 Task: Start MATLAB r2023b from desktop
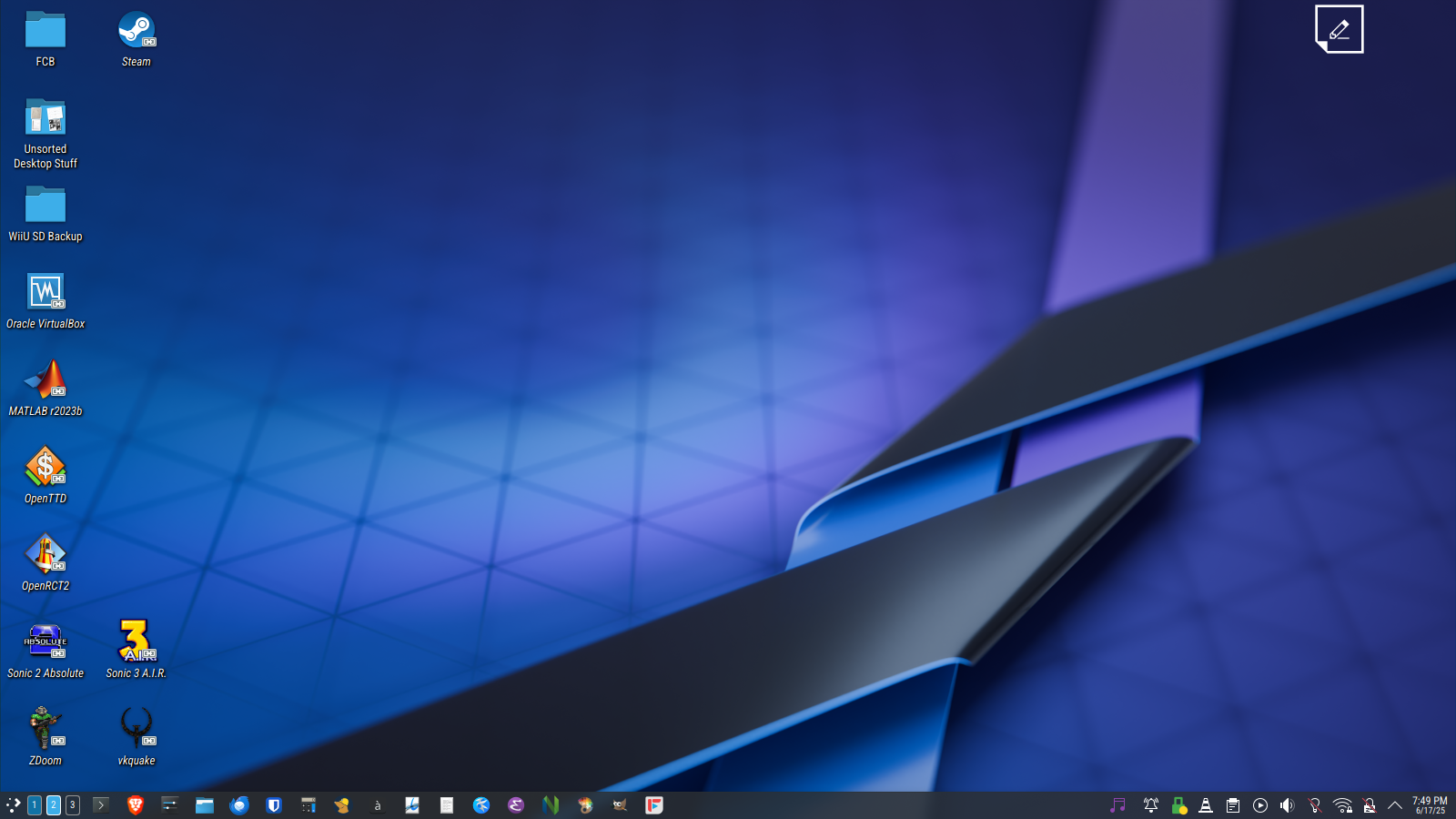coord(45,388)
